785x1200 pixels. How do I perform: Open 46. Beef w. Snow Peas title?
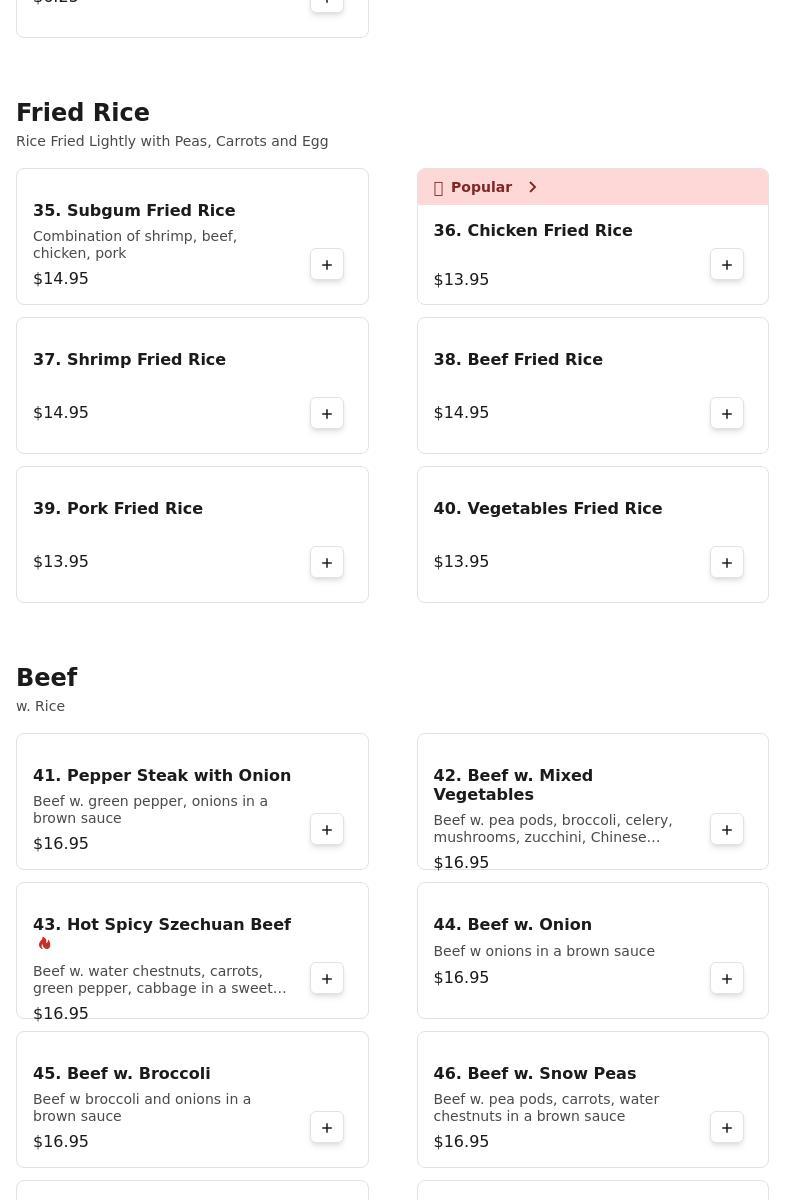pos(535,1073)
